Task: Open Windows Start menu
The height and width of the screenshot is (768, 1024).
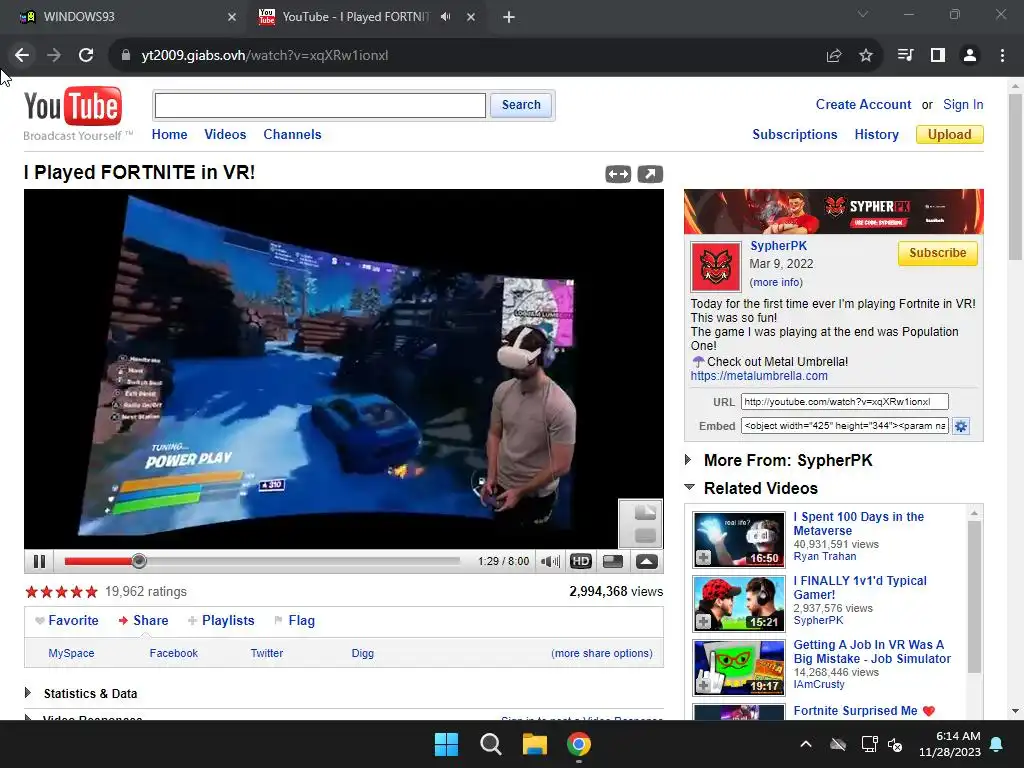Action: click(x=447, y=744)
